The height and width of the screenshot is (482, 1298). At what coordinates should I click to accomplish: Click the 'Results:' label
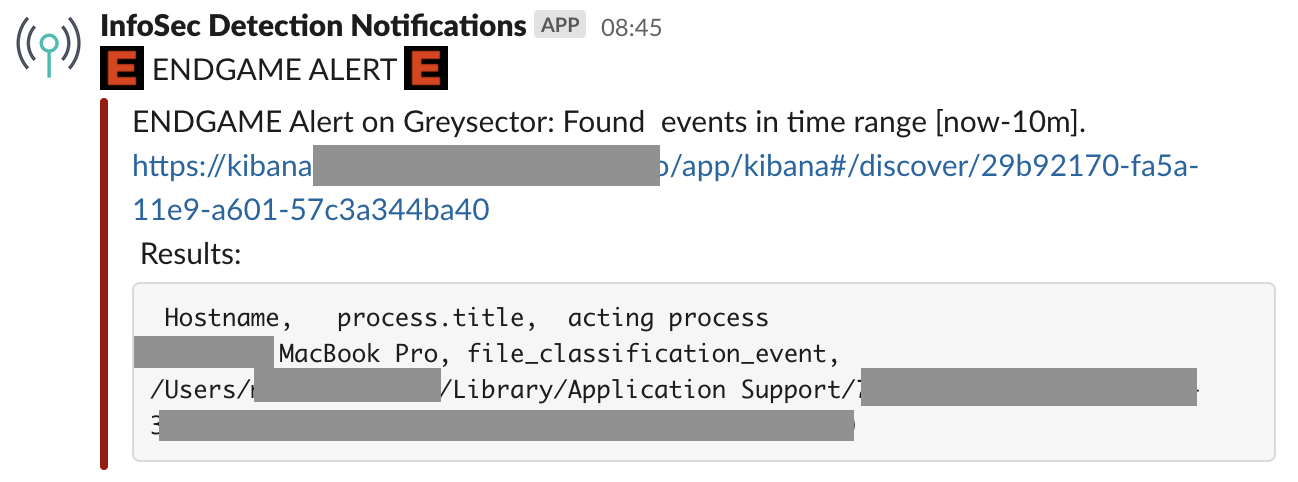[191, 254]
